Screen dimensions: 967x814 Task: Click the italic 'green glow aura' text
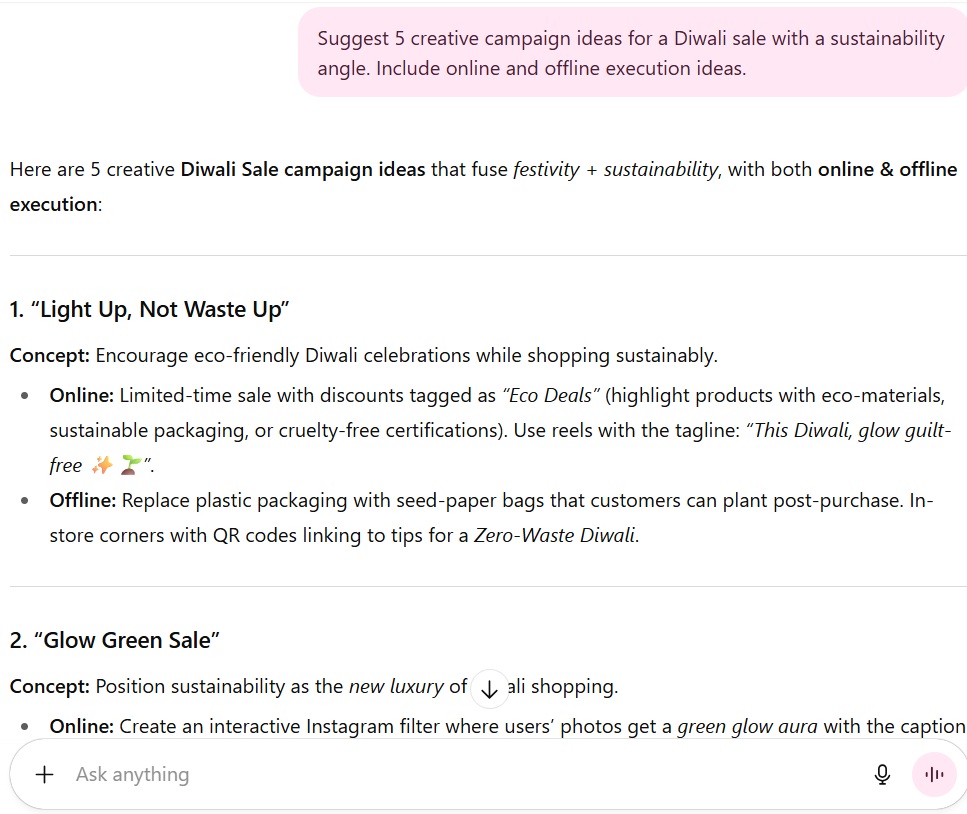coord(747,727)
